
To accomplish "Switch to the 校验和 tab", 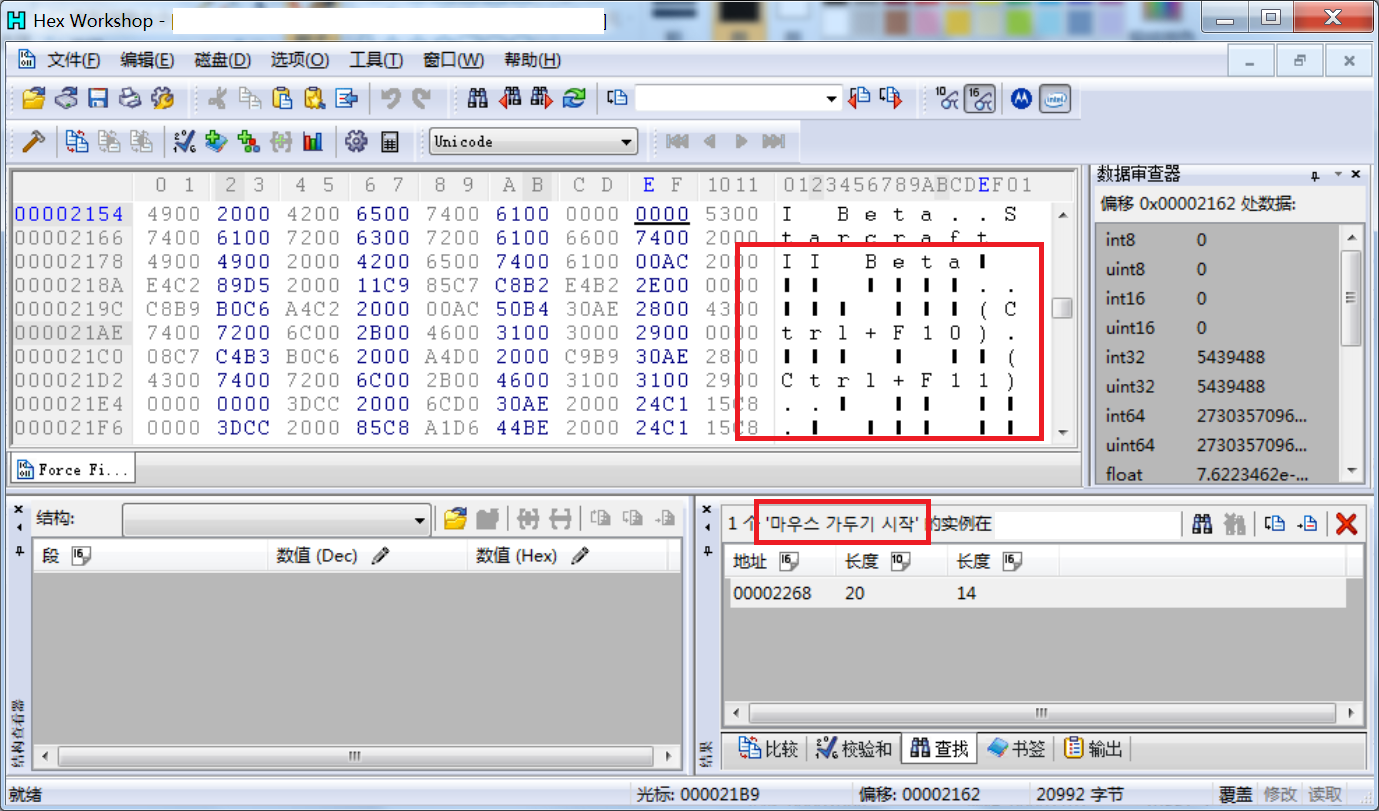I will pos(852,748).
